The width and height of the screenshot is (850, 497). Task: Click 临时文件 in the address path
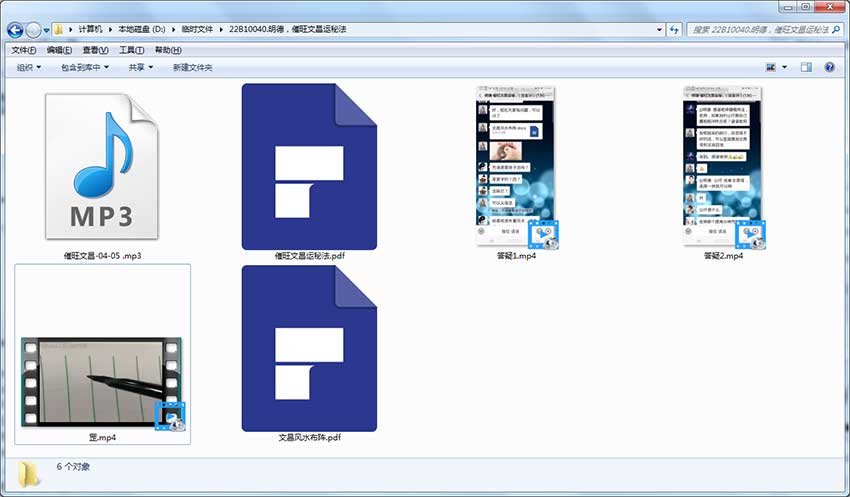click(197, 29)
